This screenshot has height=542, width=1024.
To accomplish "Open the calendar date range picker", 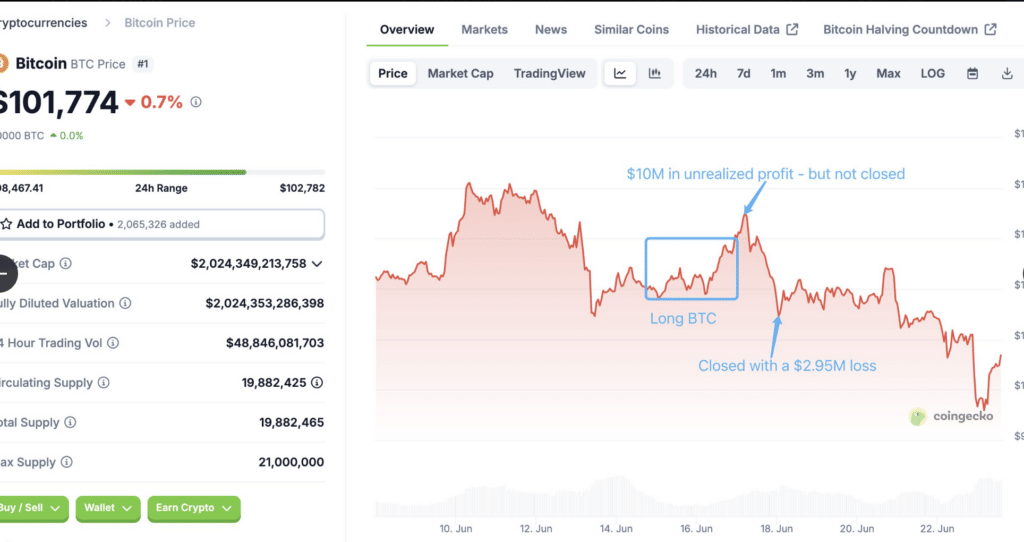I will tap(972, 73).
